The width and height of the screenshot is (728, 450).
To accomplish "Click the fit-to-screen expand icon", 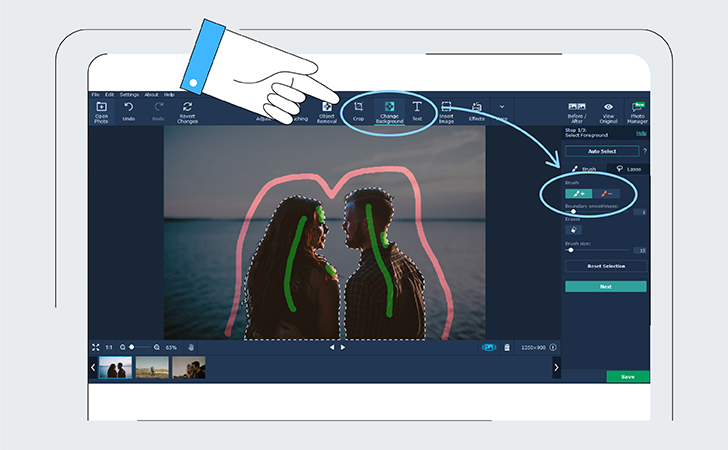I will [x=96, y=347].
